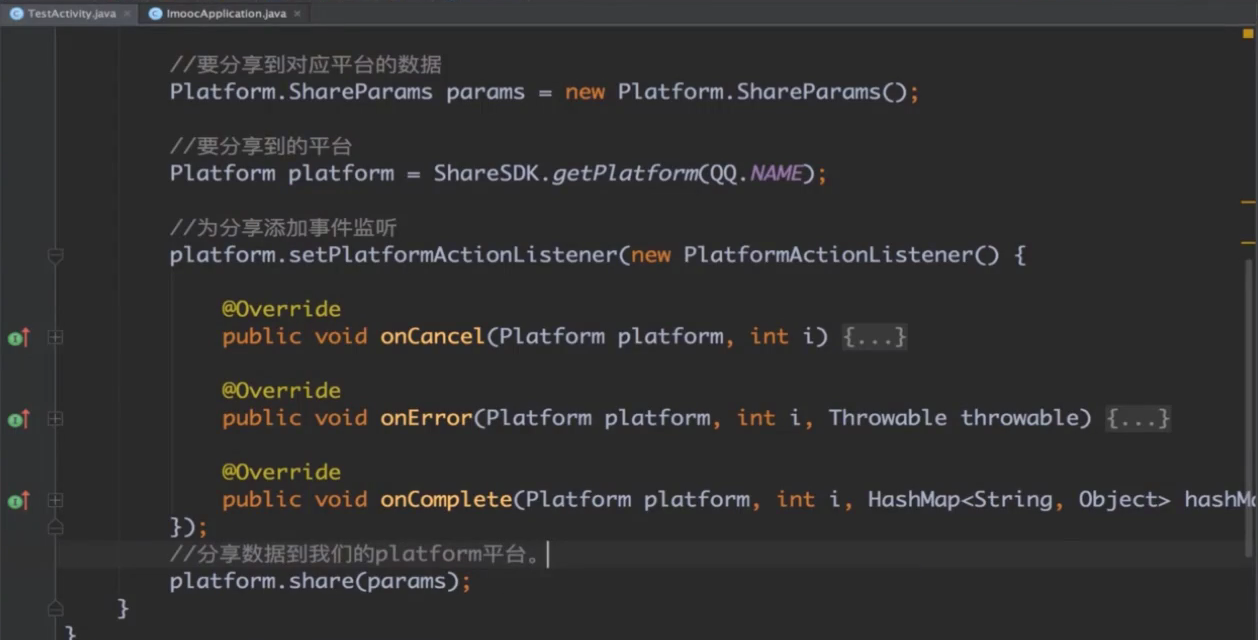Click 'HashMap<String, Object>' parameter type
This screenshot has width=1258, height=640.
point(1019,499)
